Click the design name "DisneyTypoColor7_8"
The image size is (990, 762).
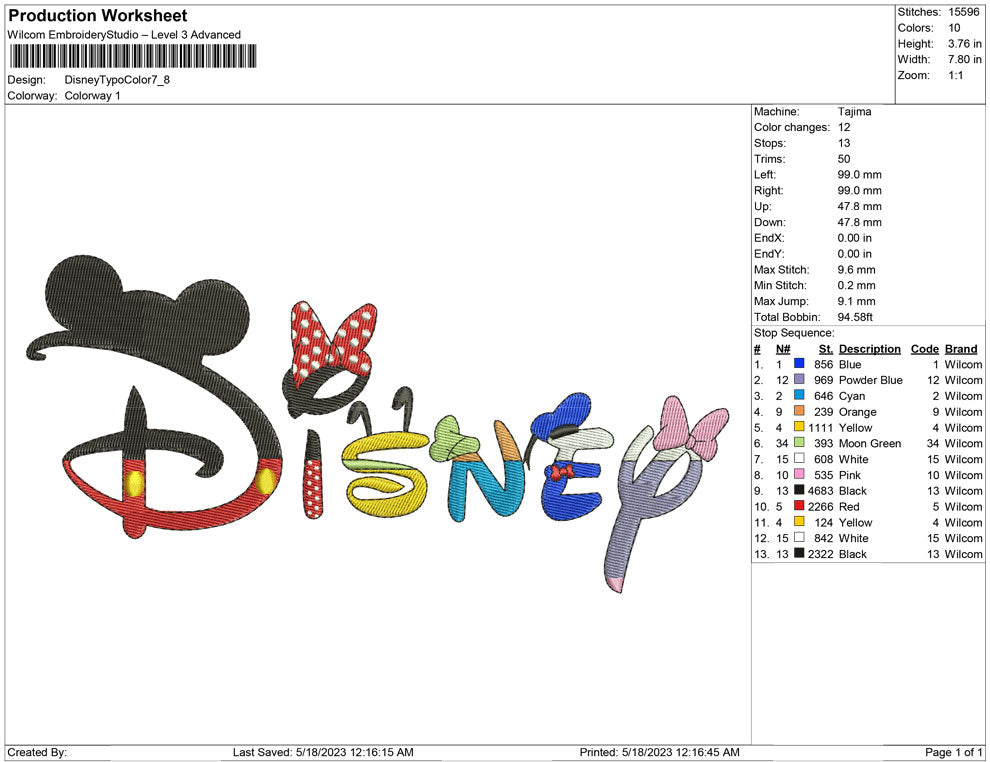pos(117,80)
